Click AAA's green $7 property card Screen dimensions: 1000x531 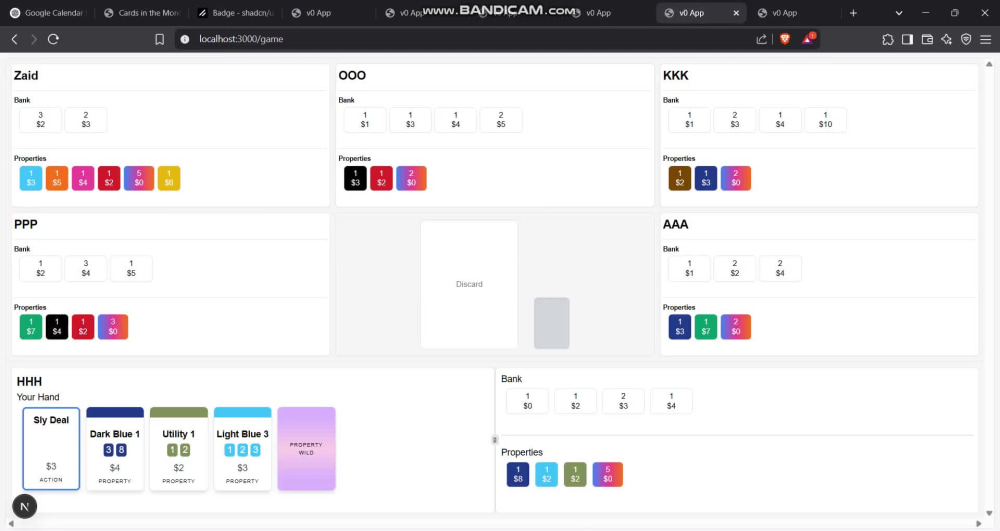tap(706, 327)
